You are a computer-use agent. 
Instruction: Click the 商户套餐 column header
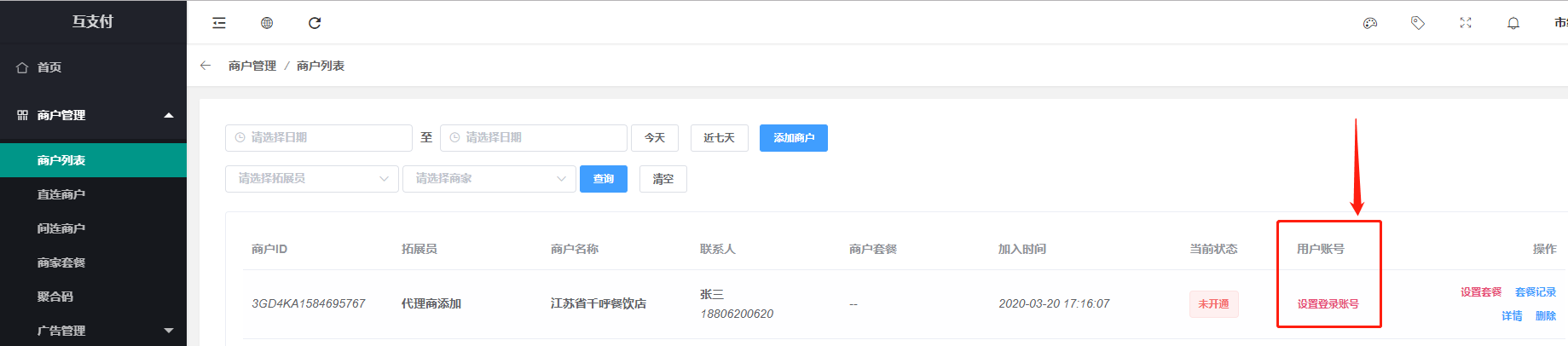pyautogui.click(x=873, y=250)
